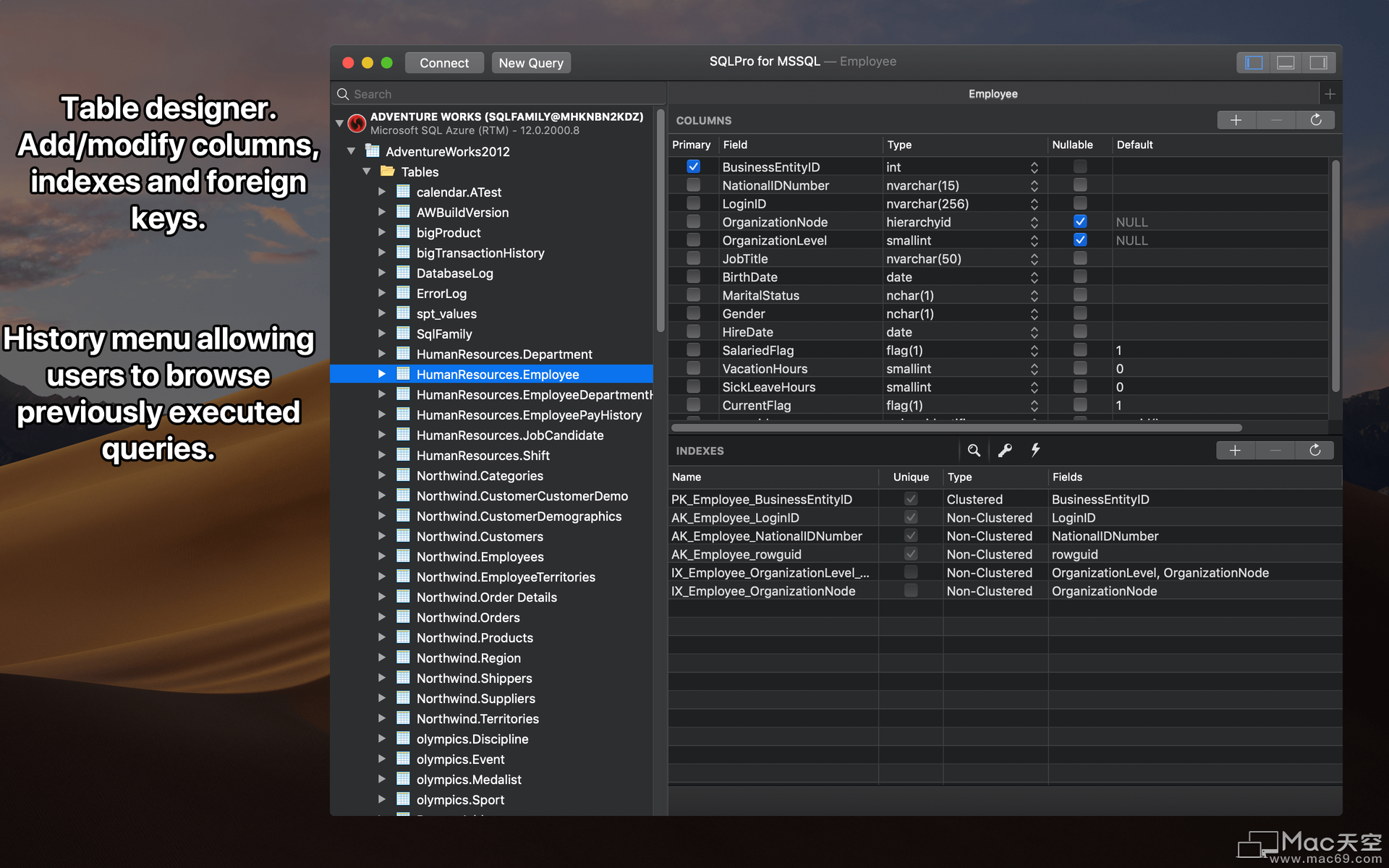This screenshot has width=1389, height=868.
Task: Click the columns vertical scrollbar
Action: (1335, 275)
